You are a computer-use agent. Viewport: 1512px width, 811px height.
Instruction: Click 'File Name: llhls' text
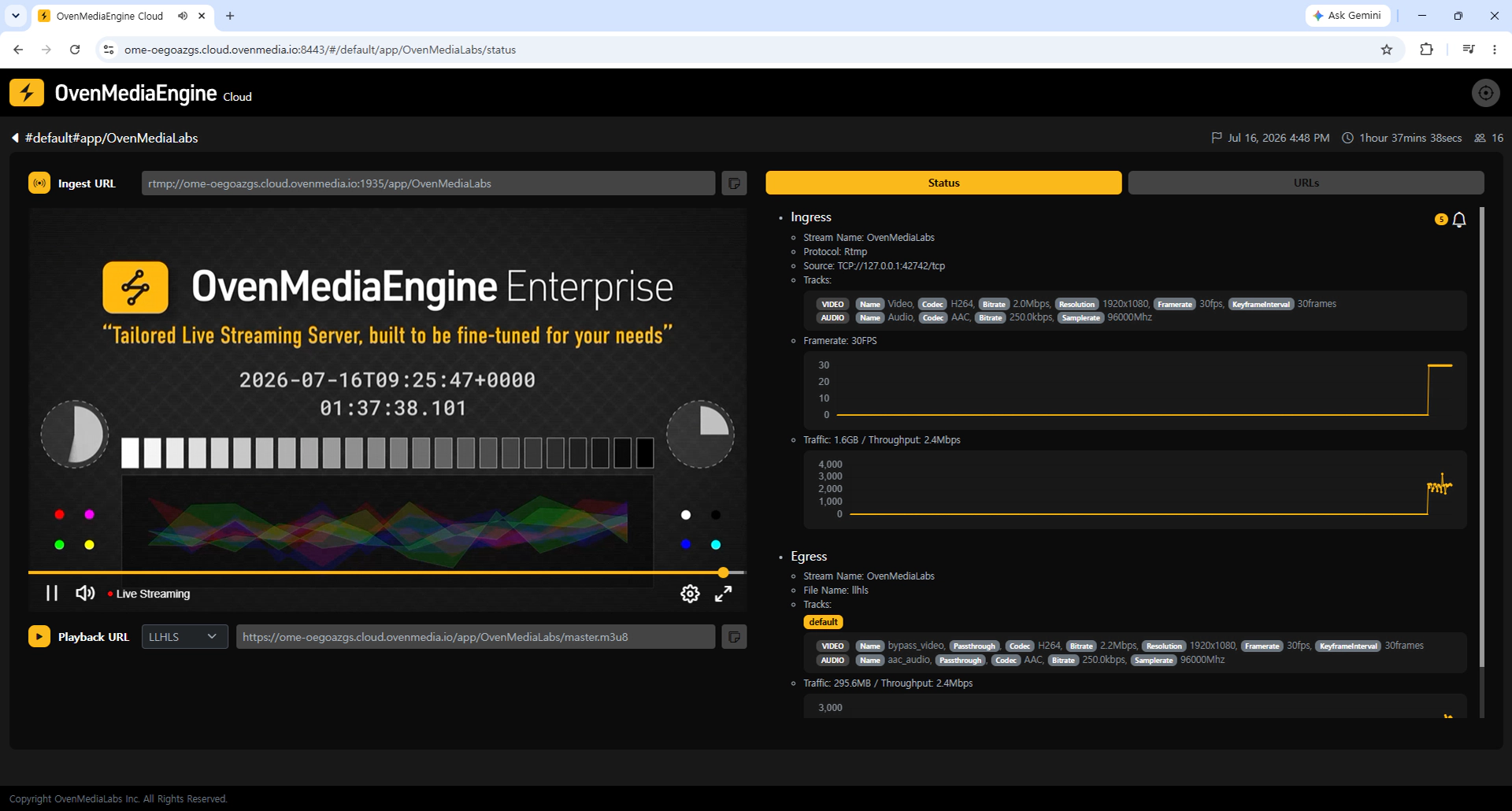(836, 591)
